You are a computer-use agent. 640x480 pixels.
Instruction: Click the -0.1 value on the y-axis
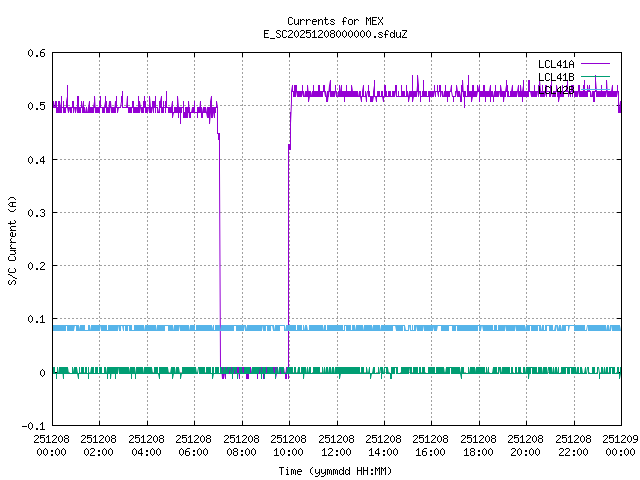33,426
